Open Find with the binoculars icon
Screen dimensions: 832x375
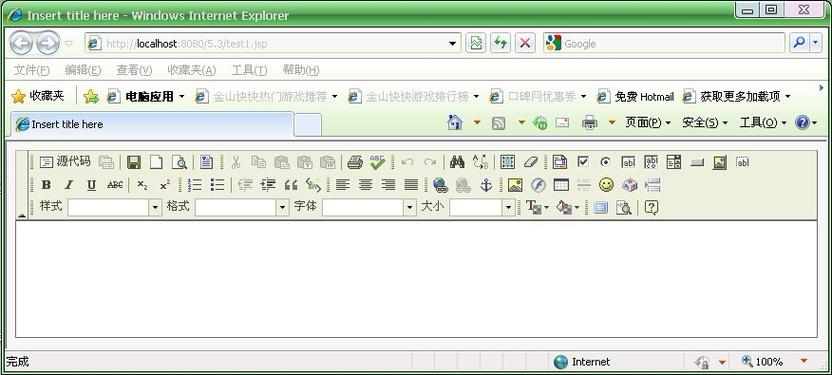click(x=457, y=162)
